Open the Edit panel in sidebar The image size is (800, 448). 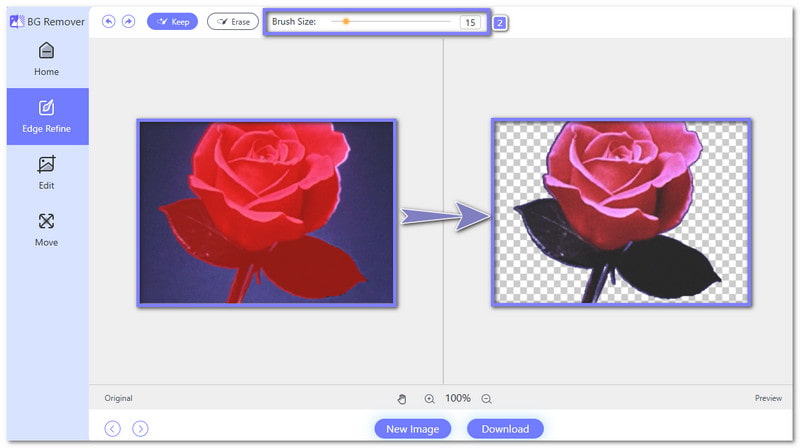click(46, 173)
